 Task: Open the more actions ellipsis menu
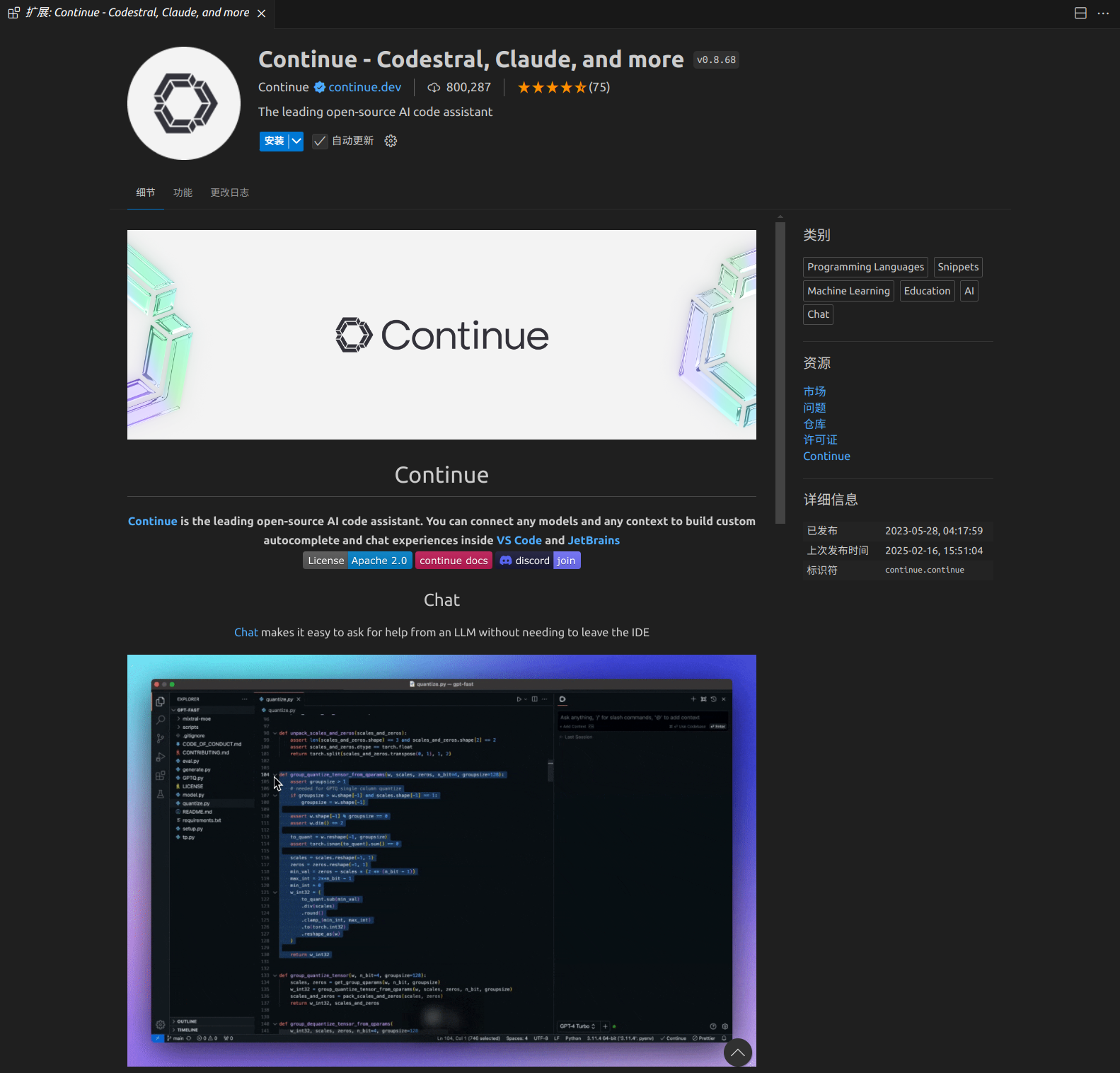point(1103,13)
